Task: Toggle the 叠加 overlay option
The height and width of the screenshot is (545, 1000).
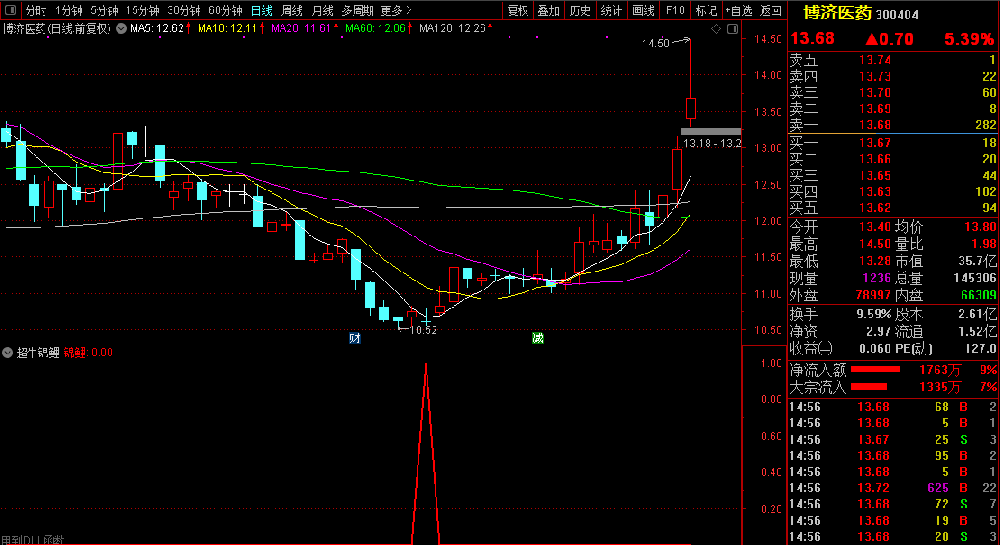Action: coord(548,11)
